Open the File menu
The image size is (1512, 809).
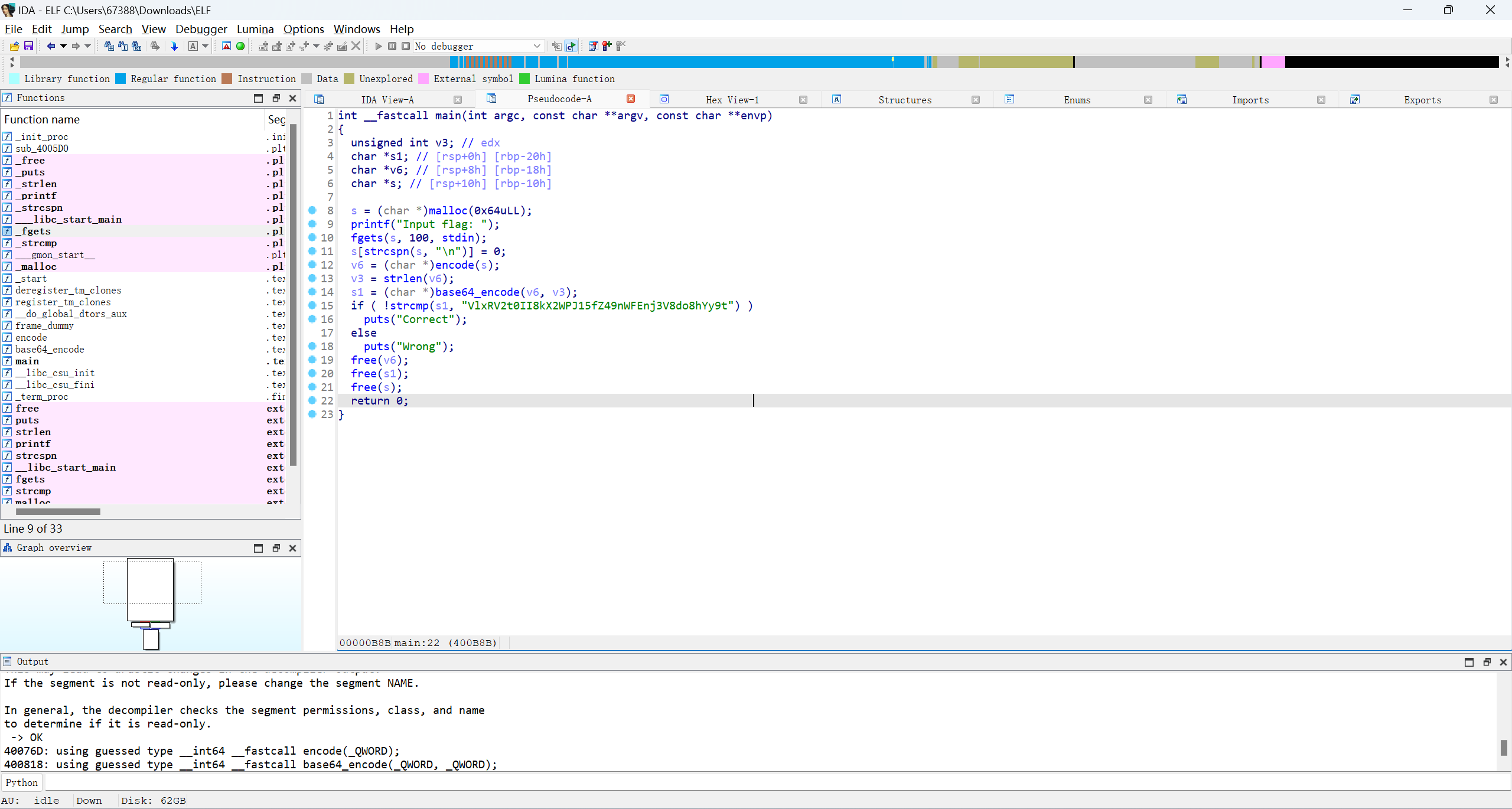[x=13, y=29]
